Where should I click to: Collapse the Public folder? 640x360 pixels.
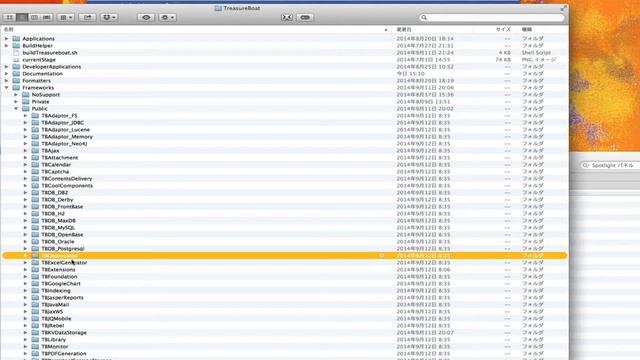tap(16, 109)
